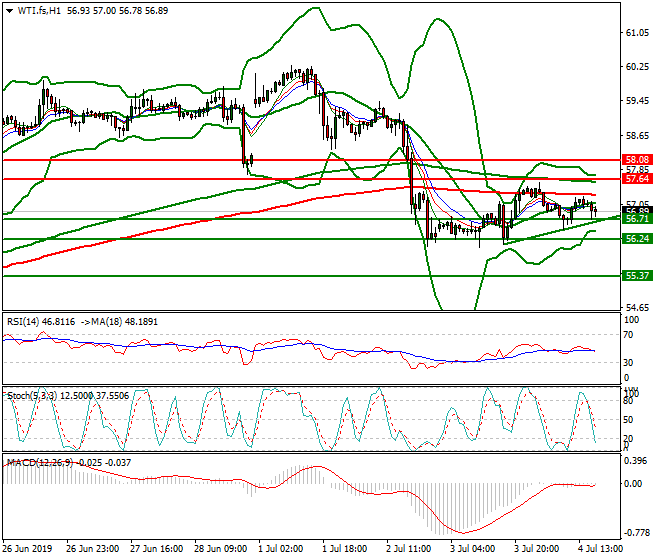
Task: Select the 60.25 price axis value
Action: pyautogui.click(x=637, y=67)
